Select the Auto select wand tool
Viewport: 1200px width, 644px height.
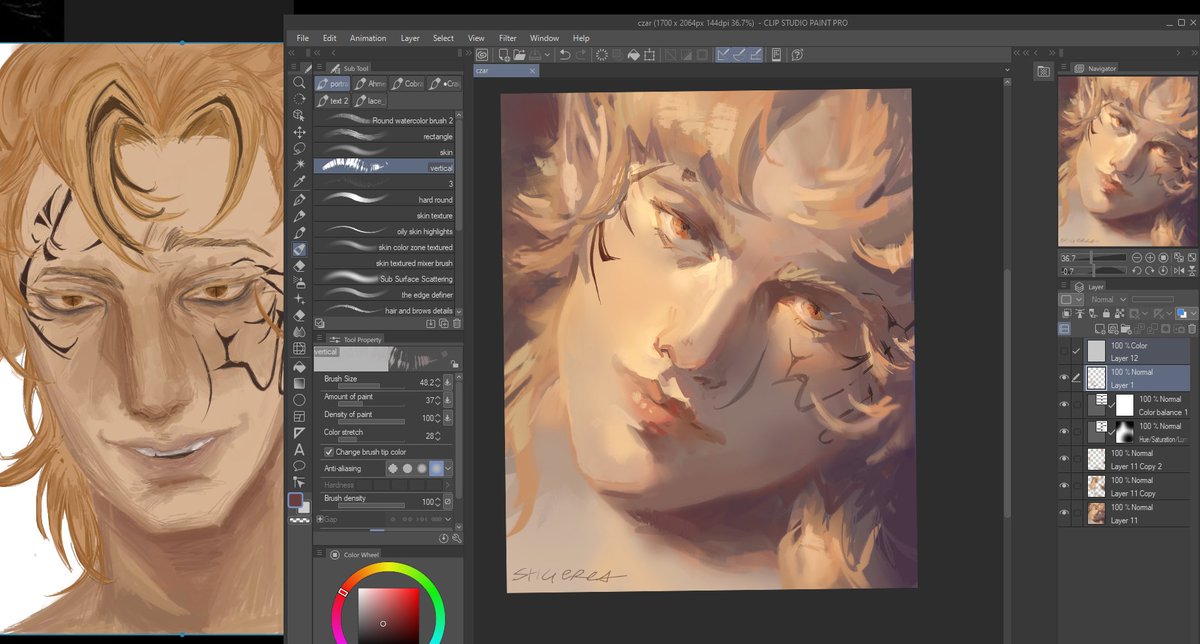click(x=299, y=166)
